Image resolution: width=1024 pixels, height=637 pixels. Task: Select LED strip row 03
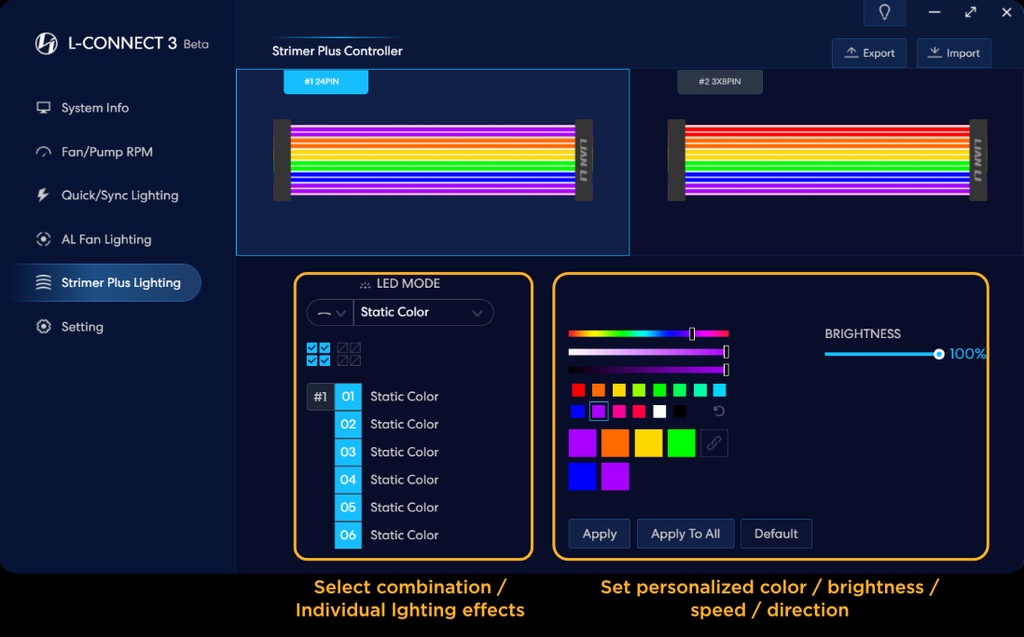click(348, 452)
